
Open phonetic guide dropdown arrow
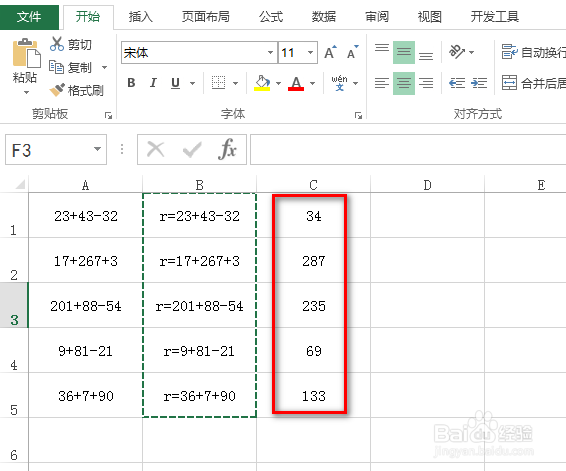(356, 83)
